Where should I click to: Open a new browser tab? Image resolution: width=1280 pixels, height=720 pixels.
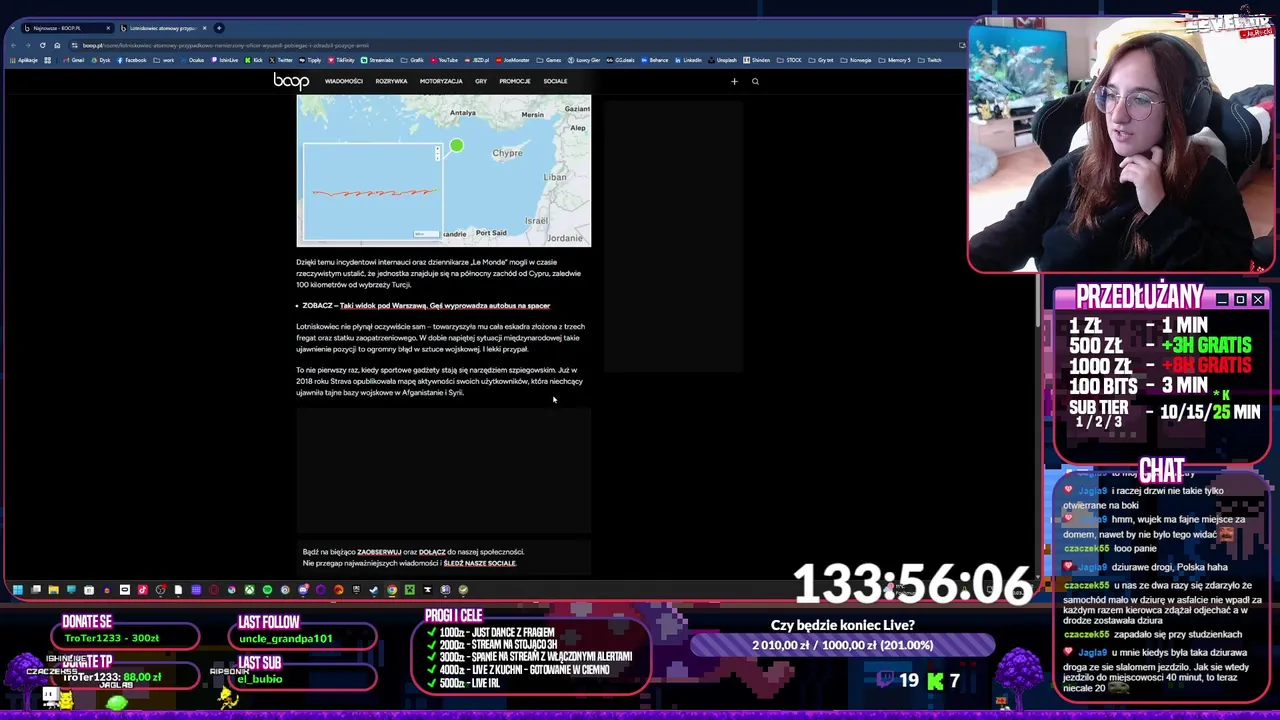[x=219, y=28]
